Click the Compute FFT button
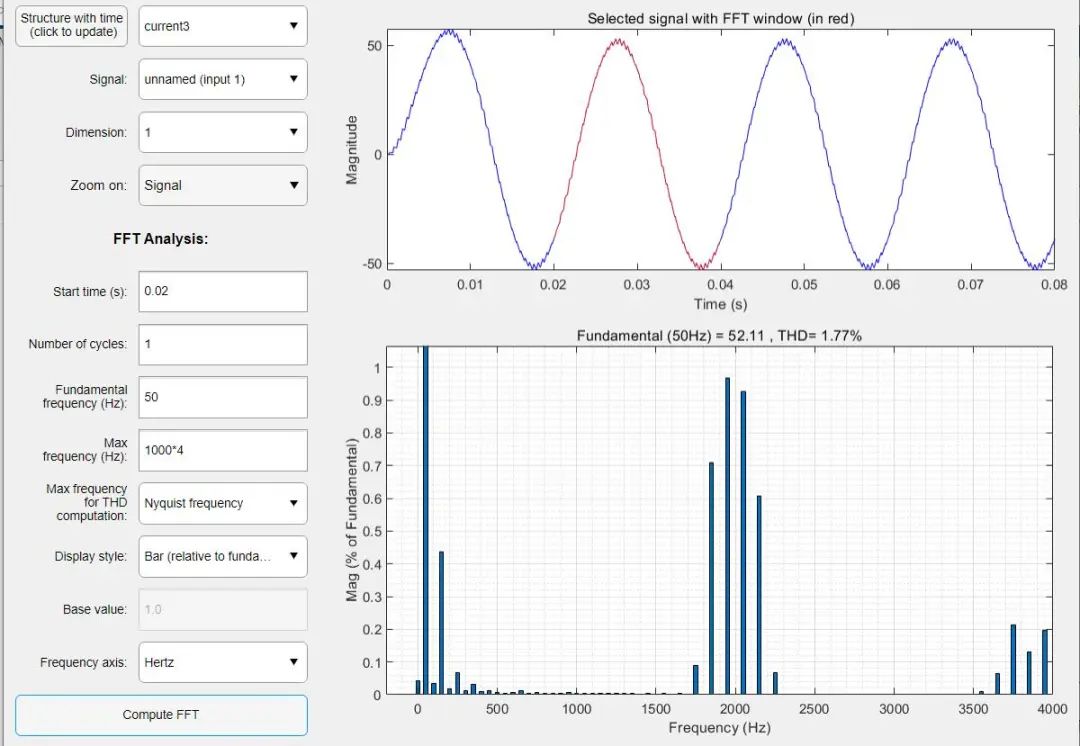 (161, 715)
